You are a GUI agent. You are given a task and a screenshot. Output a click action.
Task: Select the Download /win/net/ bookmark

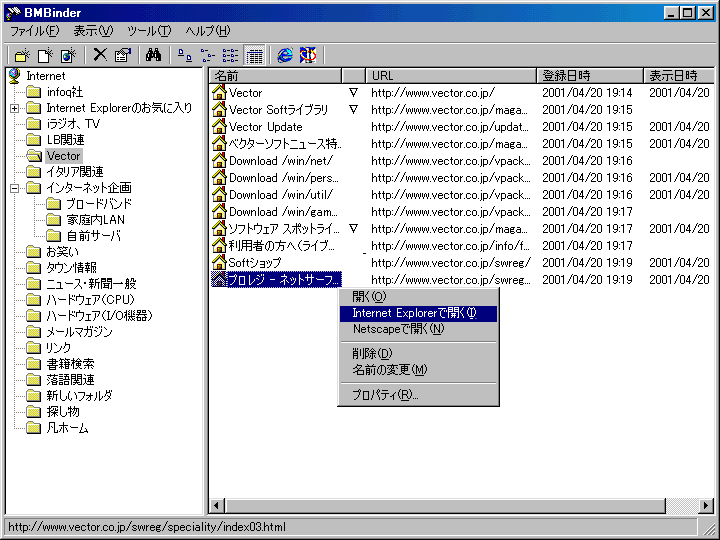[281, 161]
